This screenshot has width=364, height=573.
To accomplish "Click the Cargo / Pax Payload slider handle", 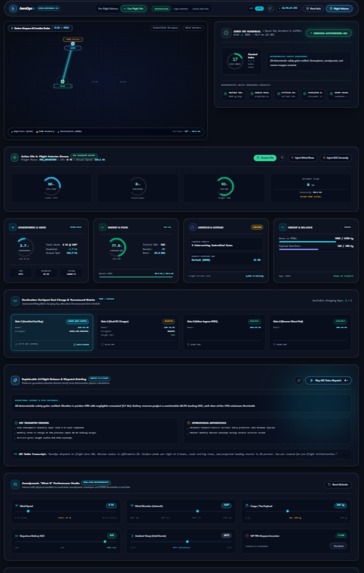I will (288, 511).
